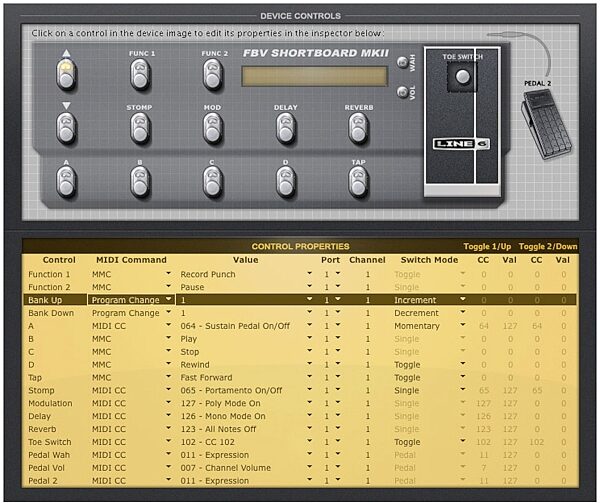Click the LCD display on the Shortboard

coord(315,76)
